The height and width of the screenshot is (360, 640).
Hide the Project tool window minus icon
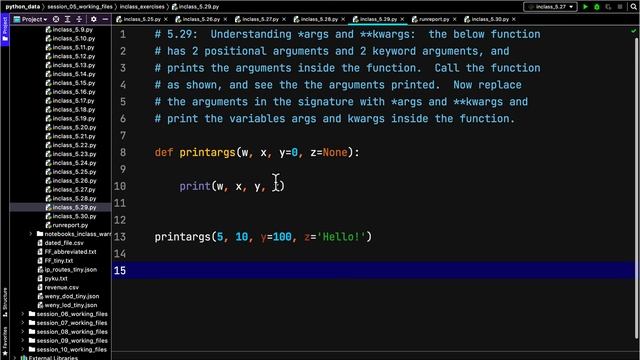pos(105,19)
